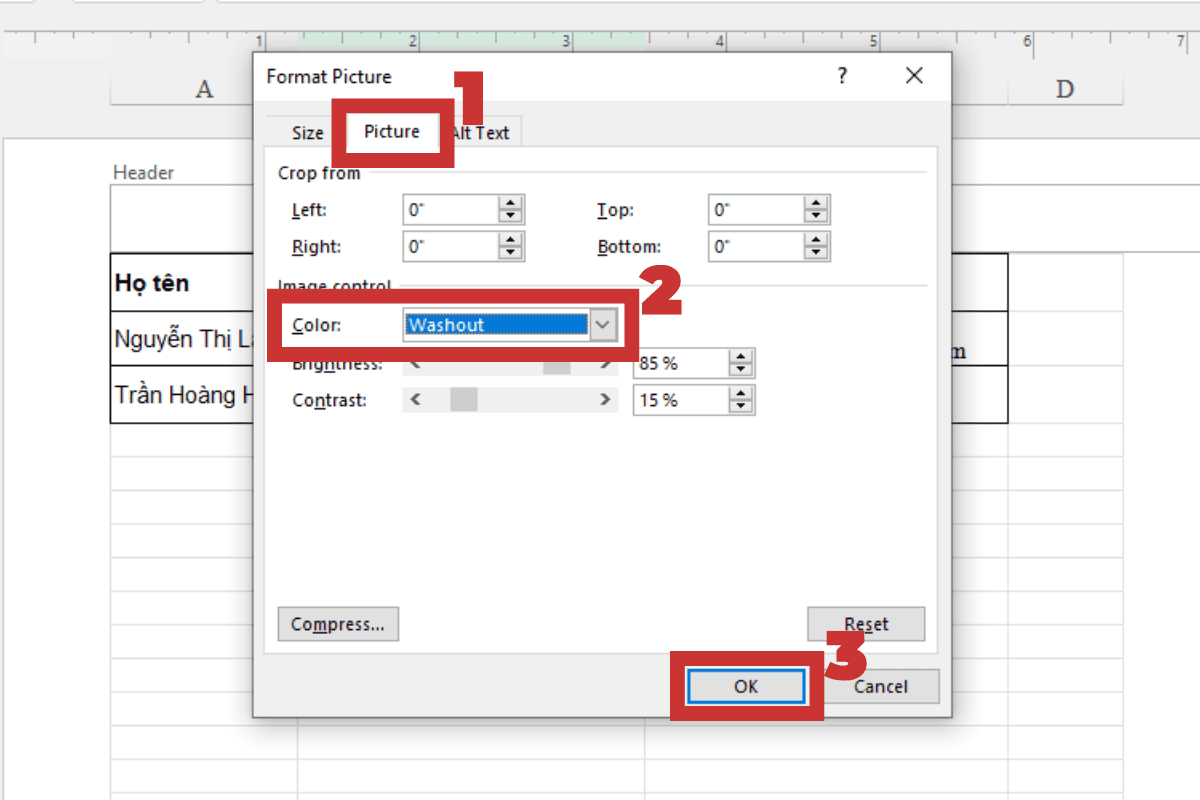Select the Picture tab

click(391, 131)
